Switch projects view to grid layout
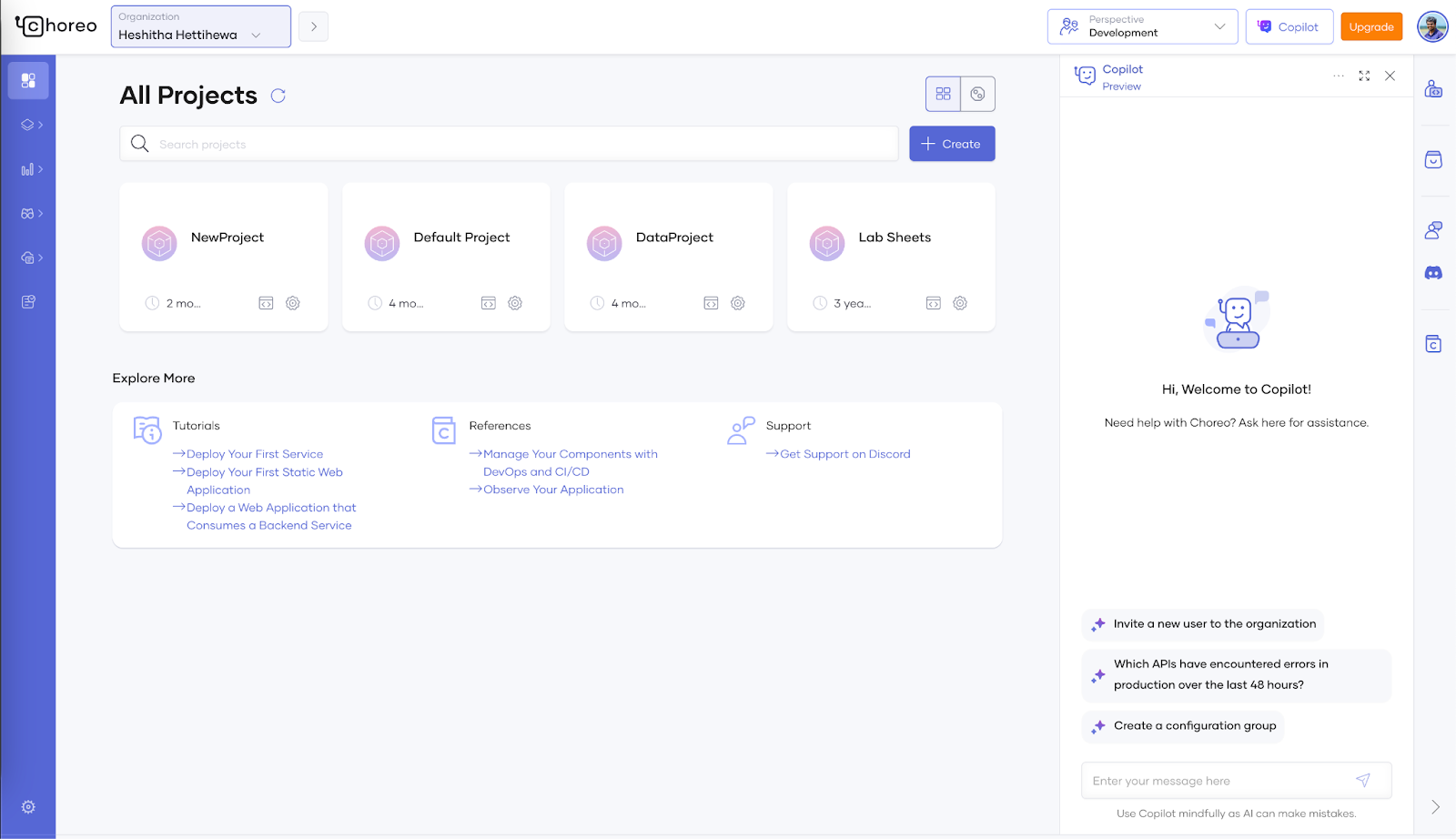 point(943,93)
